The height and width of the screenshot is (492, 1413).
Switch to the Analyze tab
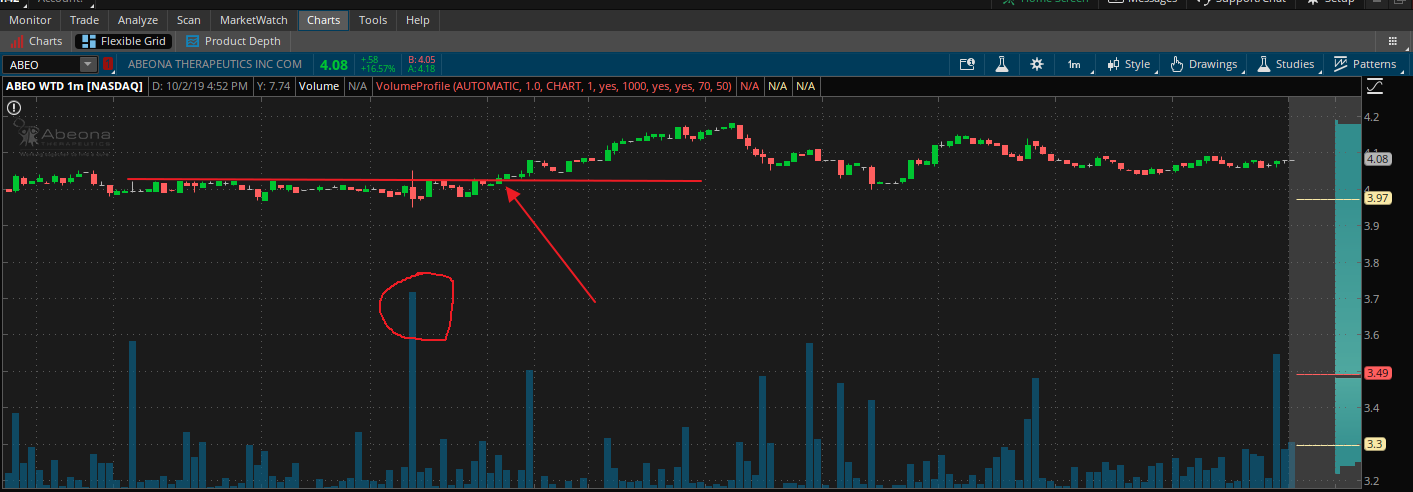point(138,20)
